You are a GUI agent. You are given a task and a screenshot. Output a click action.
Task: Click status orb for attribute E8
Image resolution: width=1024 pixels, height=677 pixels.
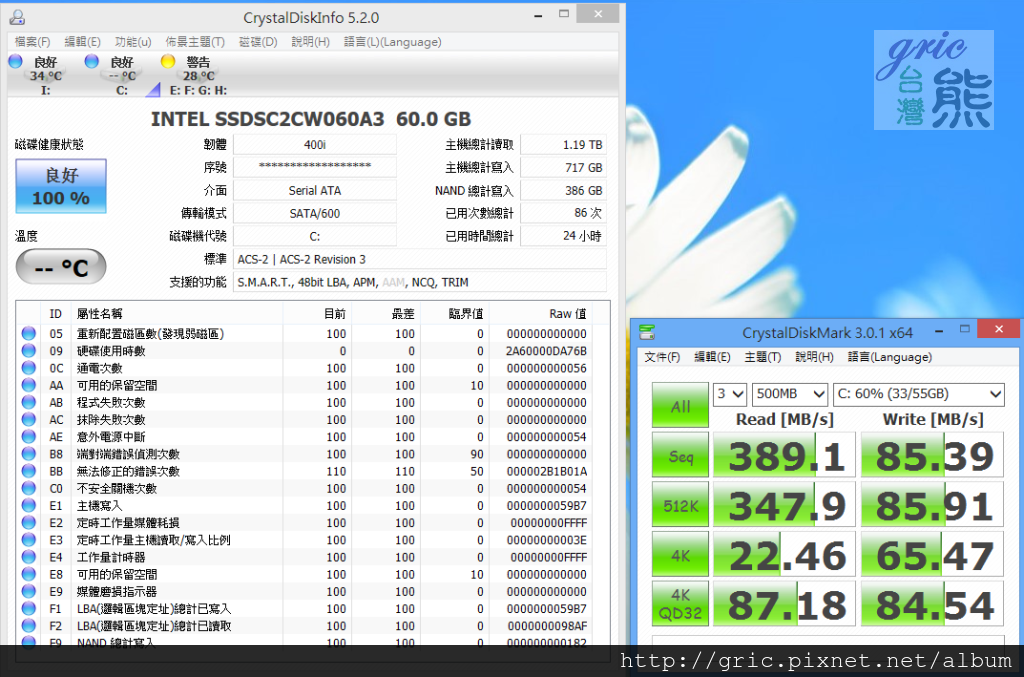coord(29,575)
